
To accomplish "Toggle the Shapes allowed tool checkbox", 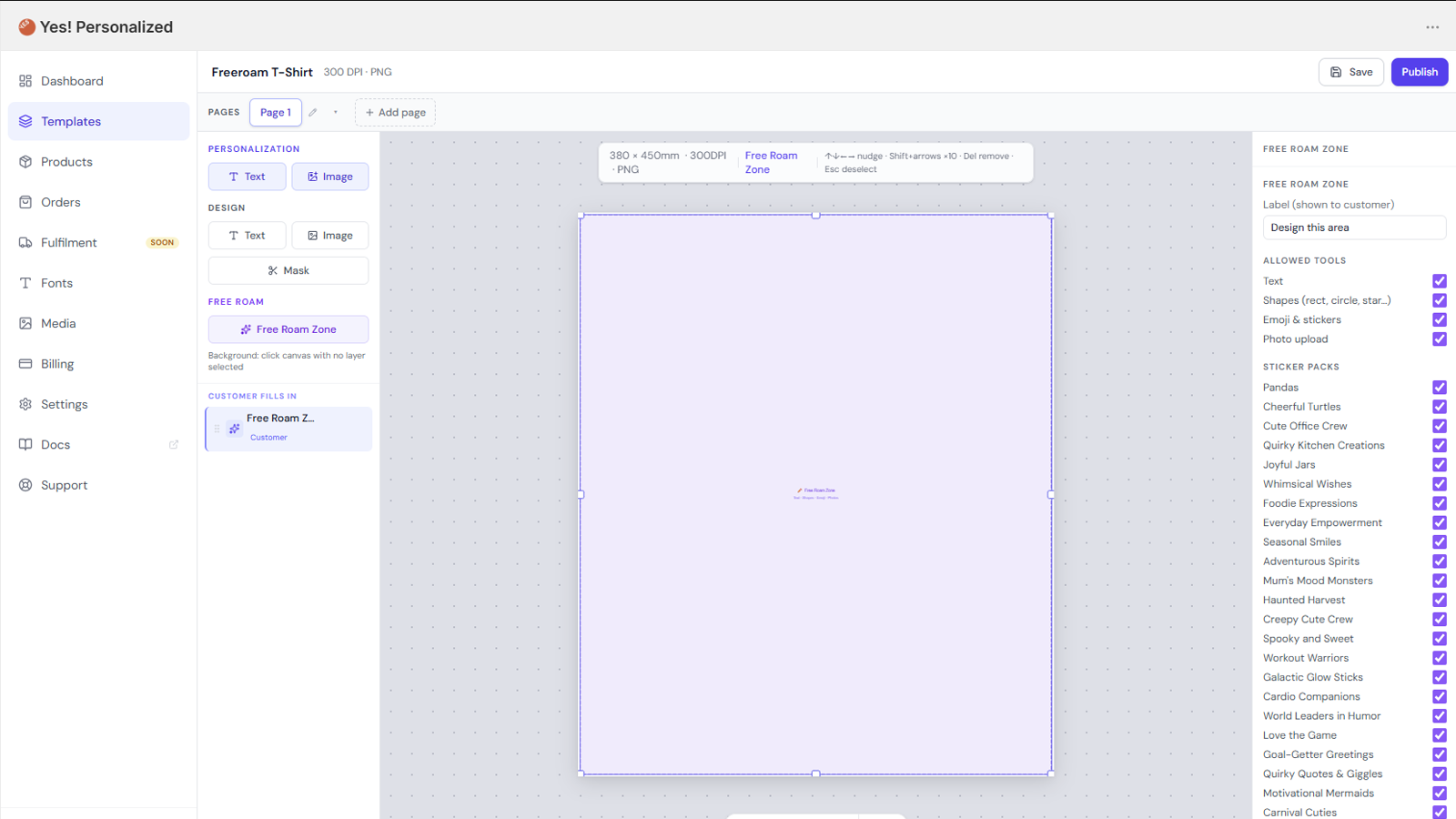I will point(1440,300).
